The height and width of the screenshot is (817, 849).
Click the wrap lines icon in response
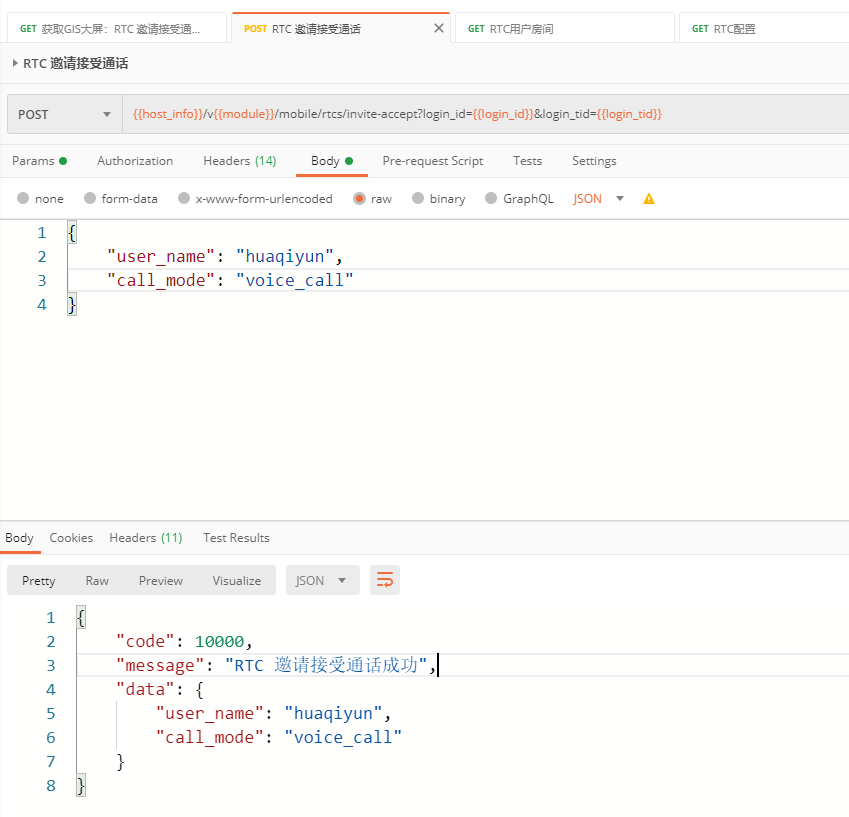385,580
